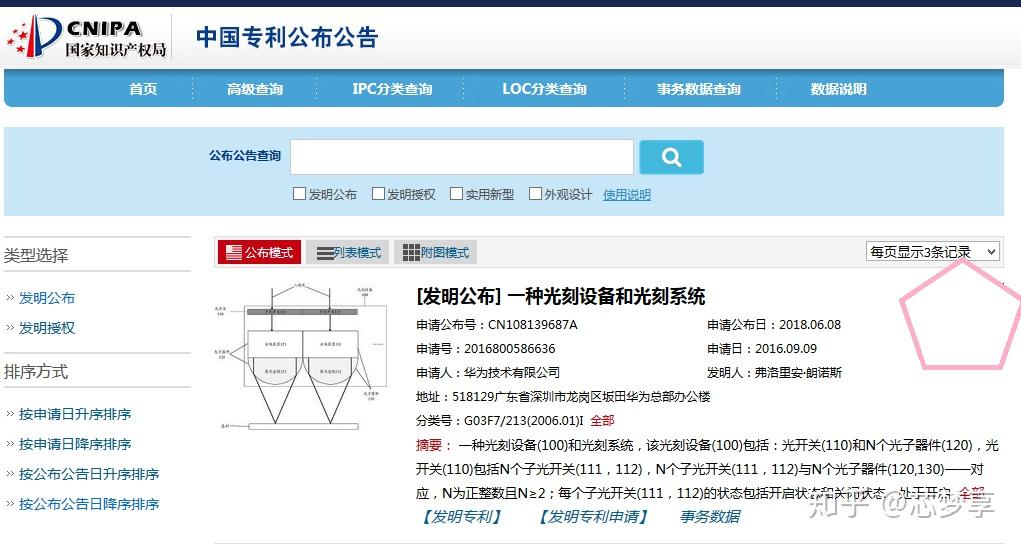This screenshot has width=1021, height=546.
Task: Switch to 列表模式 list view
Action: point(348,253)
